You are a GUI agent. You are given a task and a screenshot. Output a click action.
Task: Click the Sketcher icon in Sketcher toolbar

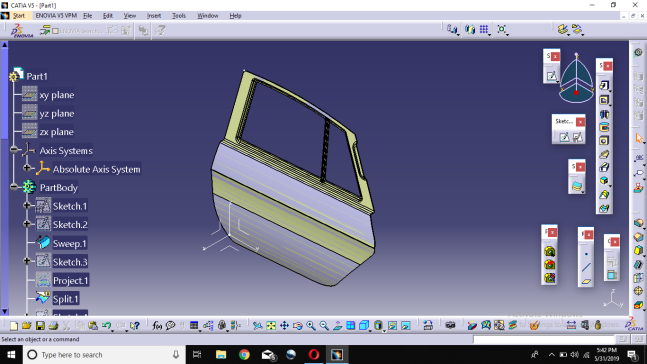(x=564, y=137)
